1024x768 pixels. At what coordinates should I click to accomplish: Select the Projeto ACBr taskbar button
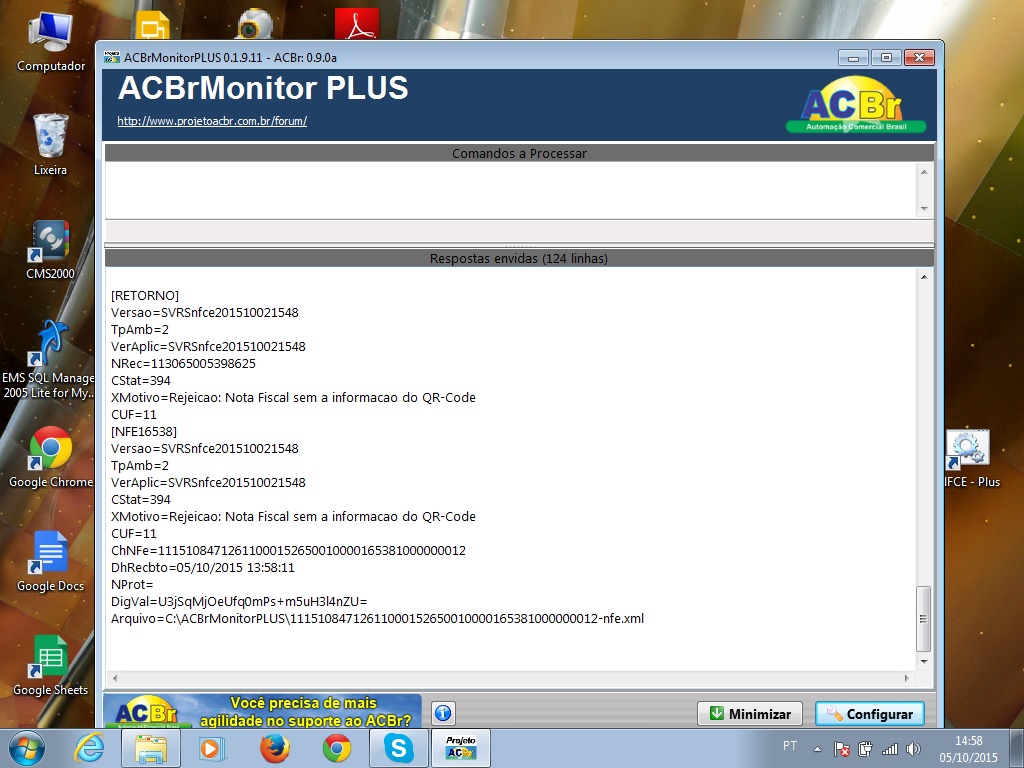tap(460, 748)
